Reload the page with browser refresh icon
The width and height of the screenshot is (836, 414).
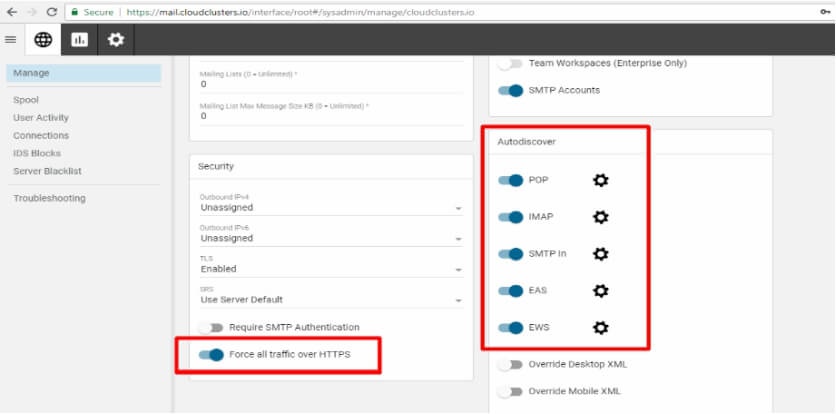52,12
